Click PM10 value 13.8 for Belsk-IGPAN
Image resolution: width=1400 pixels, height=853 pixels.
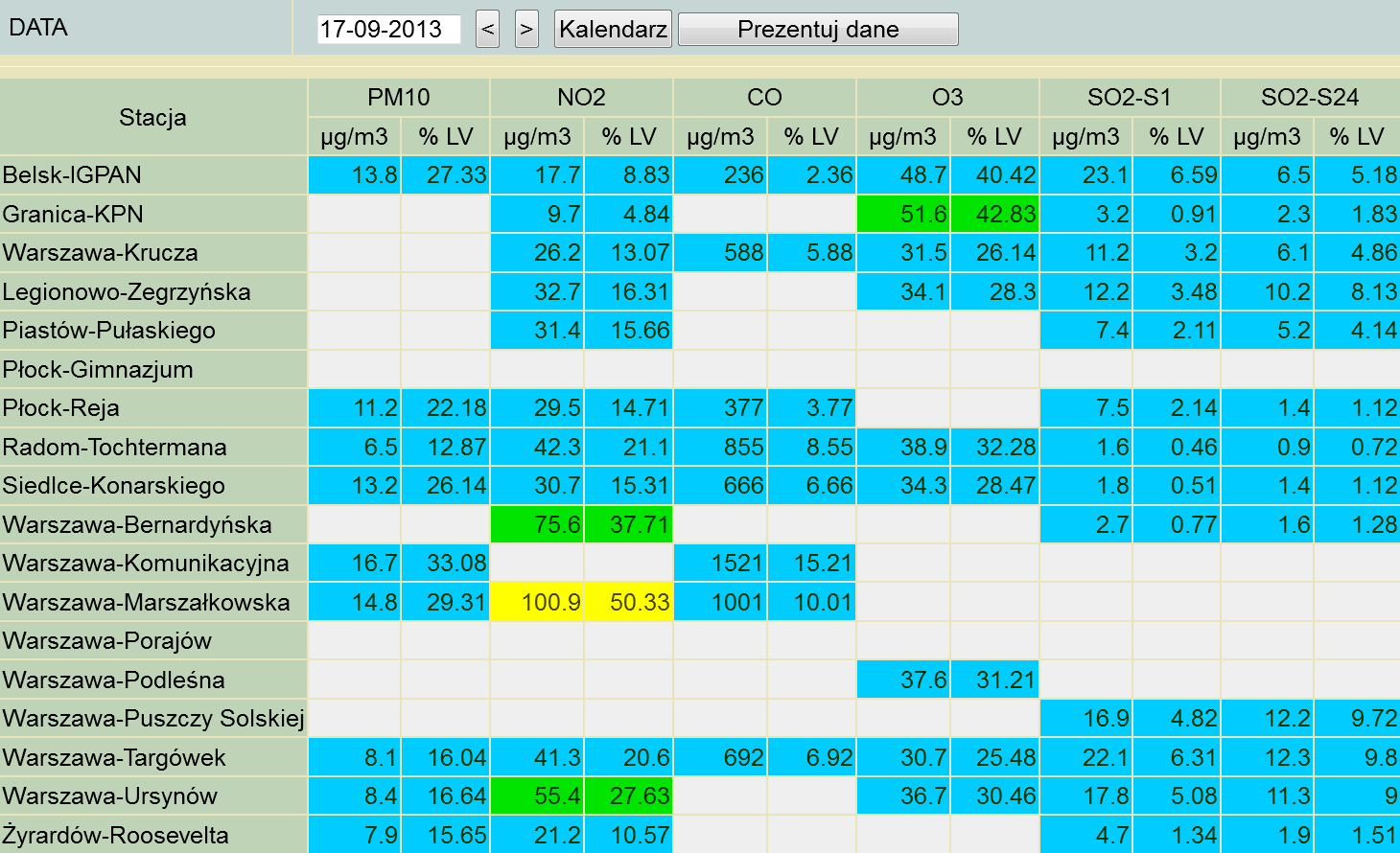coord(354,175)
